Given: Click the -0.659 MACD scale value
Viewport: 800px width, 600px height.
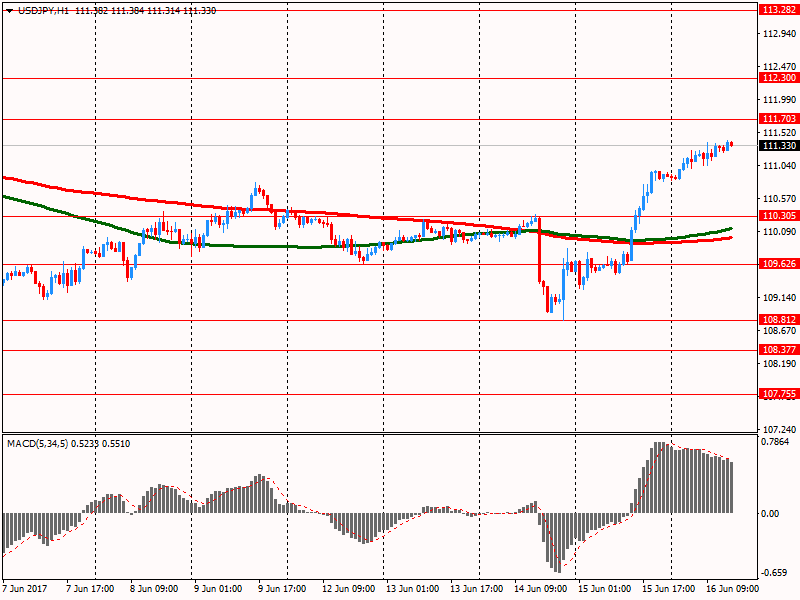Looking at the screenshot, I should 773,573.
